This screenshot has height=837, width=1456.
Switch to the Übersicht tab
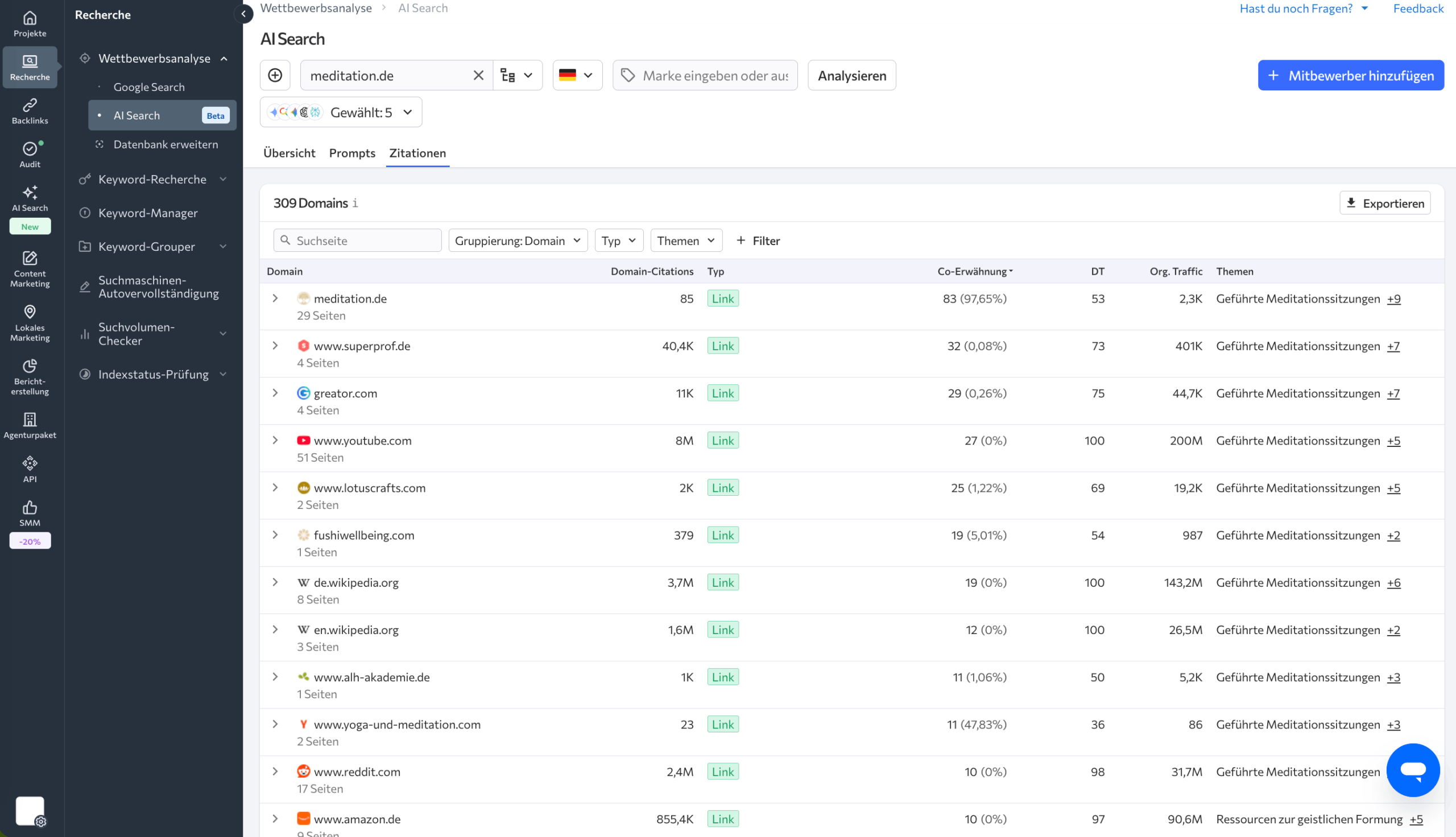289,153
